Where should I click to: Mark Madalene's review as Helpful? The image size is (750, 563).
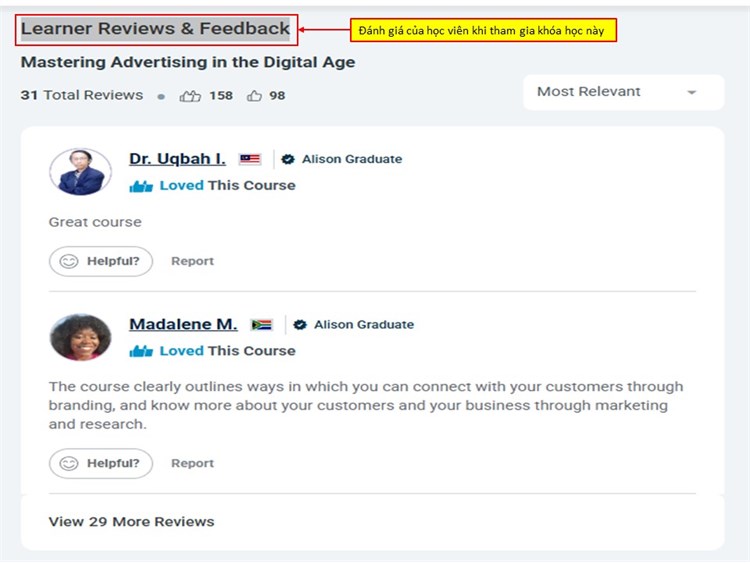coord(101,464)
